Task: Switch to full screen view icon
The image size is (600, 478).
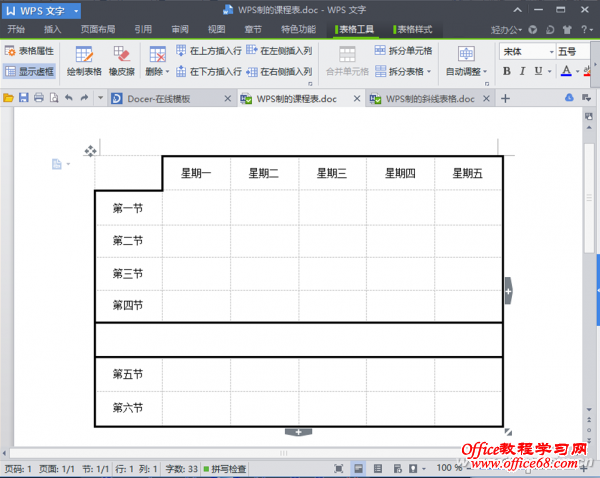Action: (339, 468)
